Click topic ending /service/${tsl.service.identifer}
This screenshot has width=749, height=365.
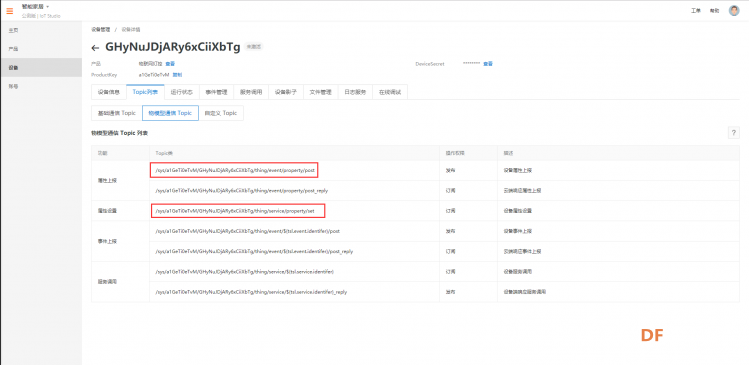(244, 272)
